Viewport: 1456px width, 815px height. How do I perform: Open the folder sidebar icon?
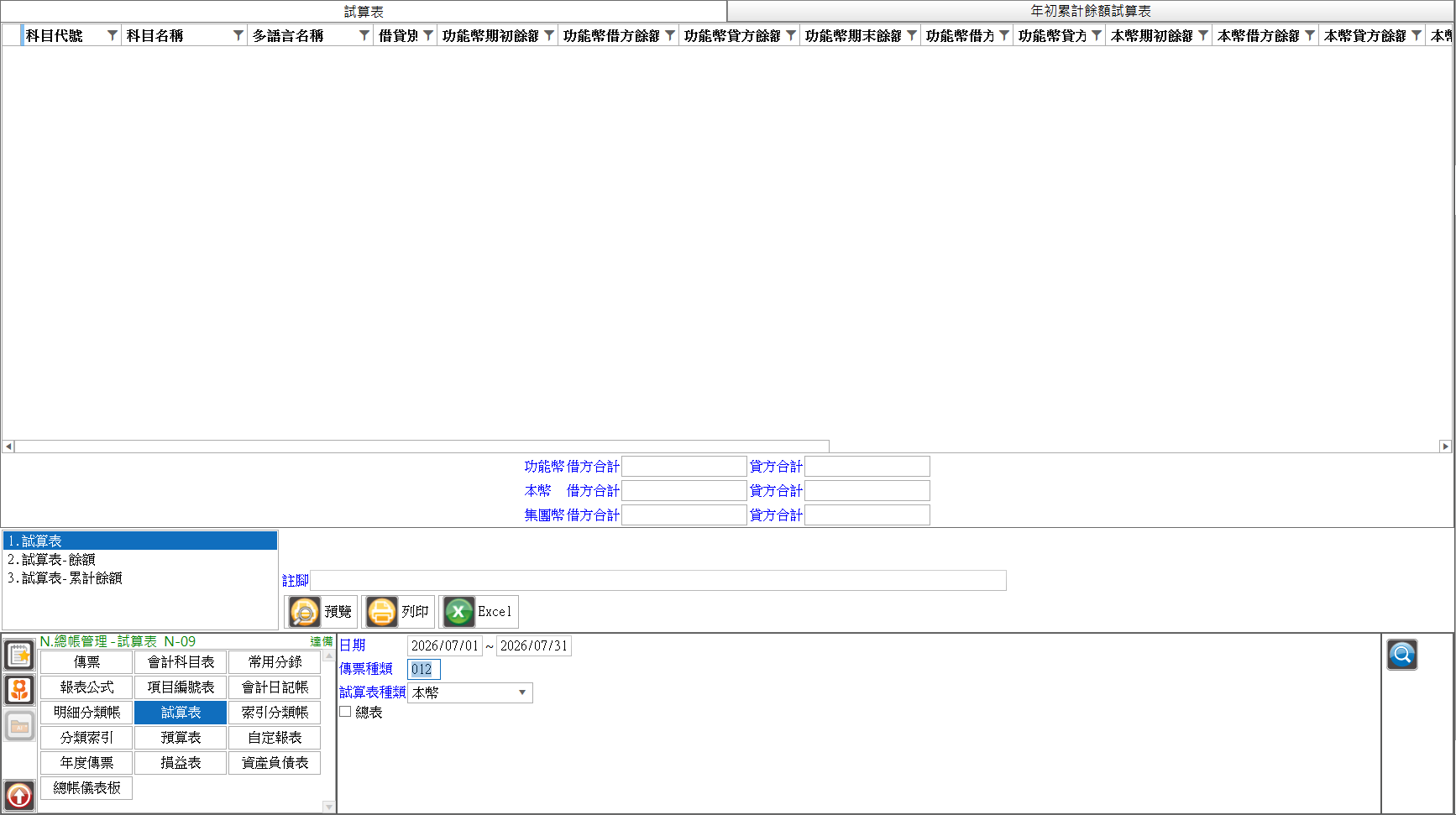[19, 726]
